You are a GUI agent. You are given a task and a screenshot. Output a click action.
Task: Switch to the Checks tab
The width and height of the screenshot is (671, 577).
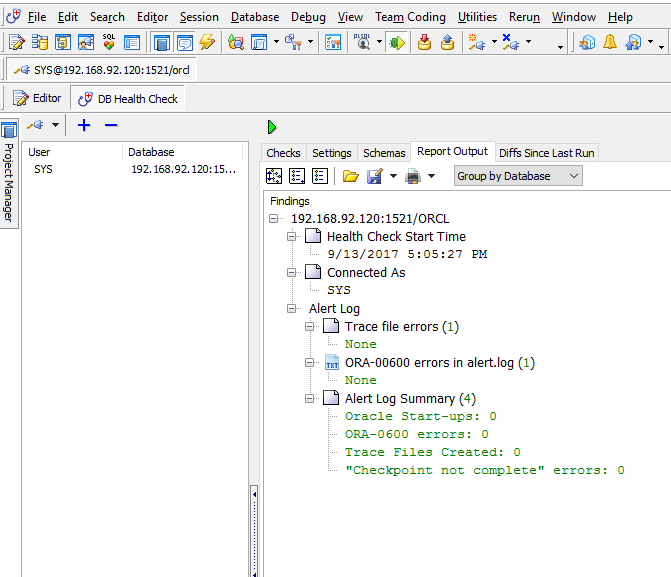point(283,153)
